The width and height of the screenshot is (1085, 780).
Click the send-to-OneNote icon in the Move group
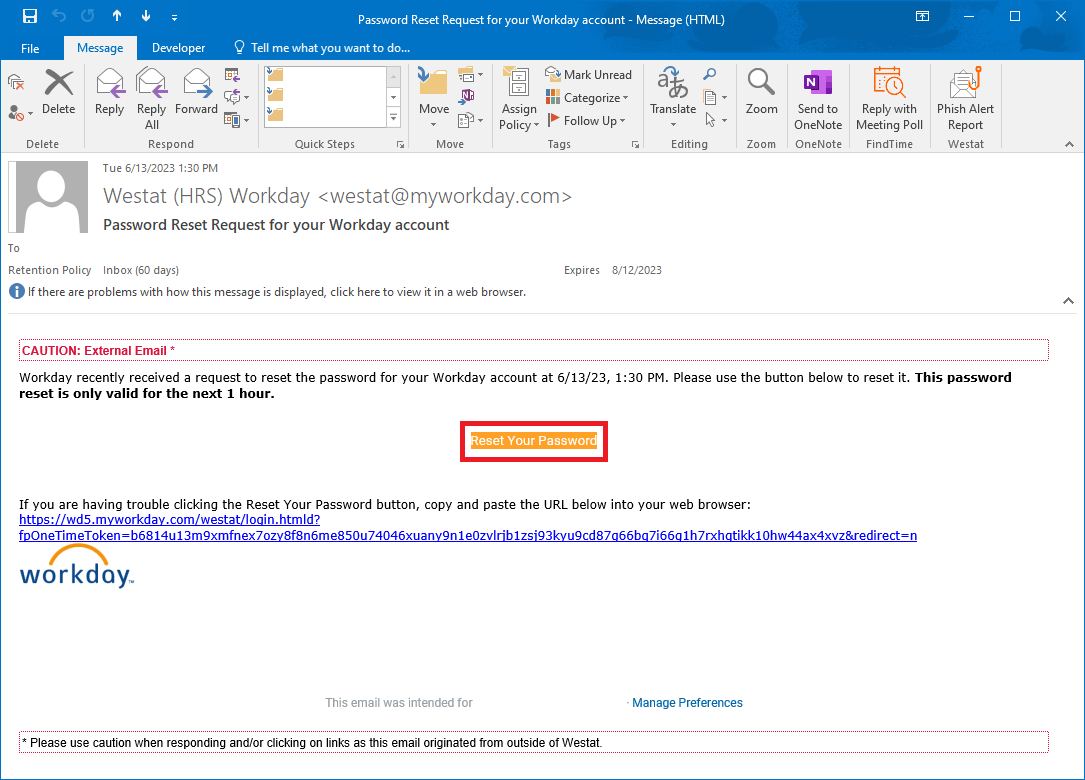coord(467,96)
